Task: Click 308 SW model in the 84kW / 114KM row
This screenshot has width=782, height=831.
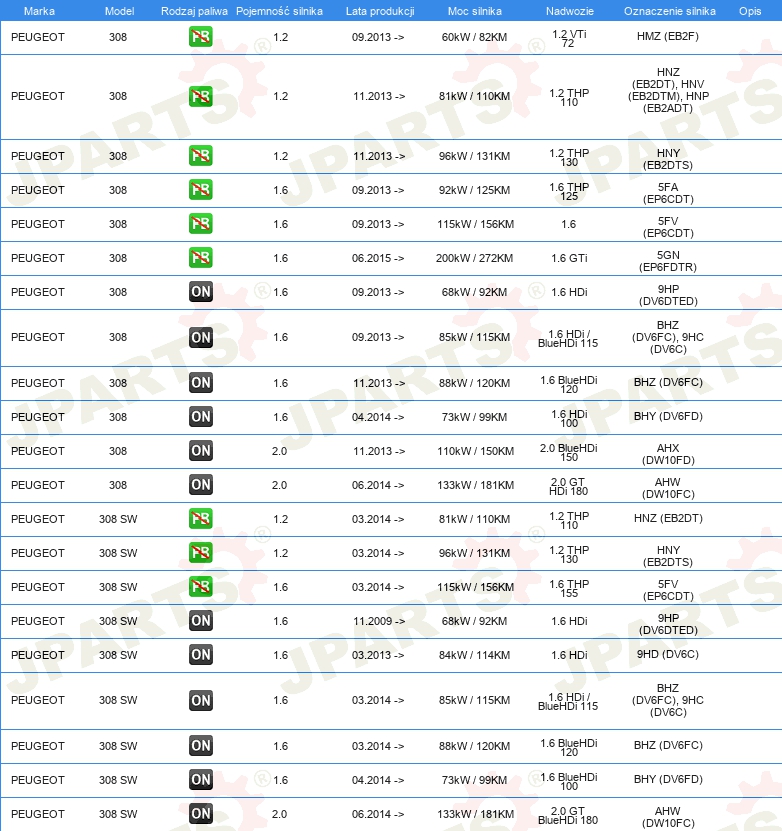Action: pyautogui.click(x=118, y=655)
